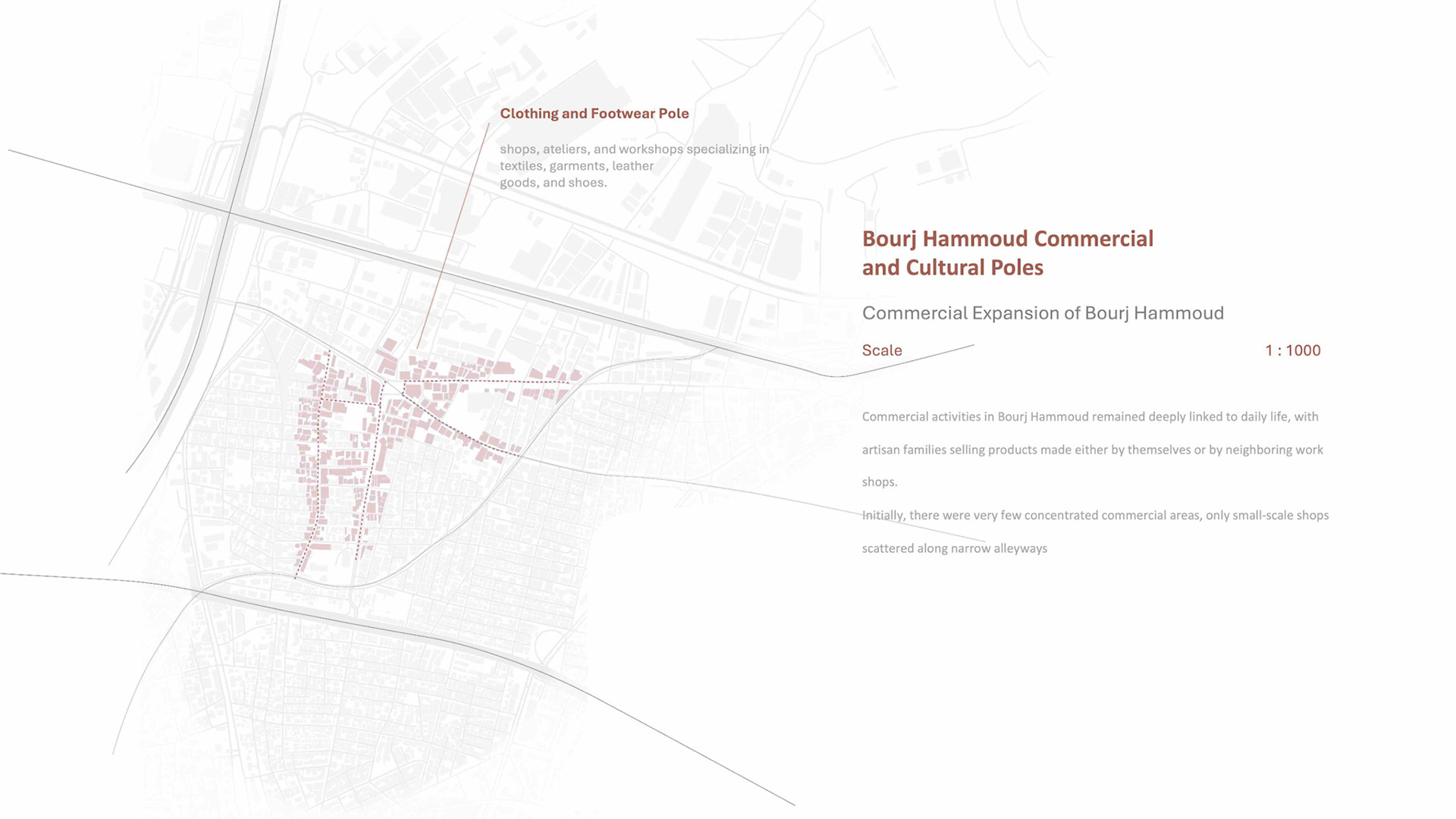The width and height of the screenshot is (1456, 819).
Task: Click the 'textiles, garments, leather' text line
Action: tap(576, 166)
